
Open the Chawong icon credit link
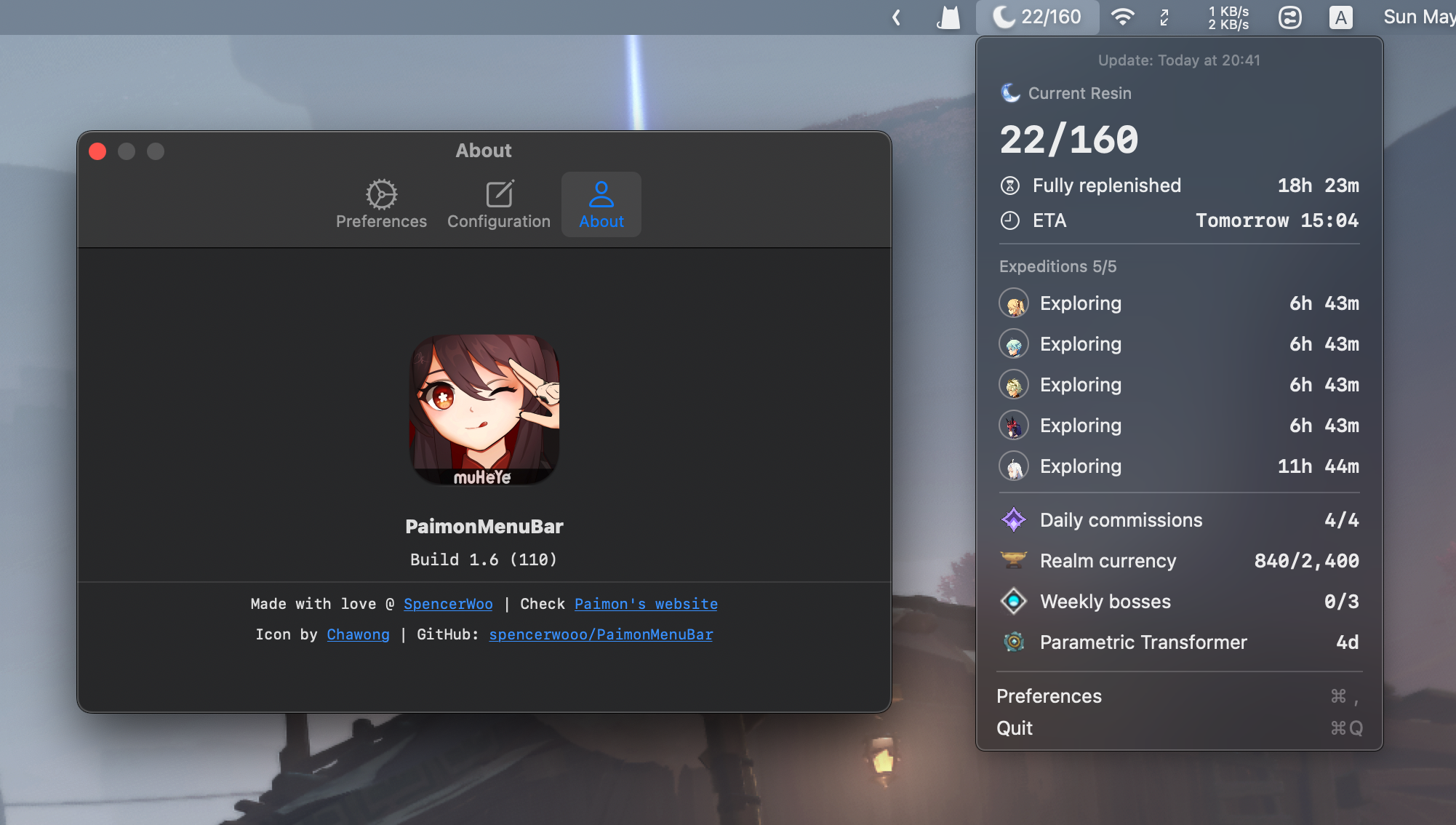(x=358, y=634)
